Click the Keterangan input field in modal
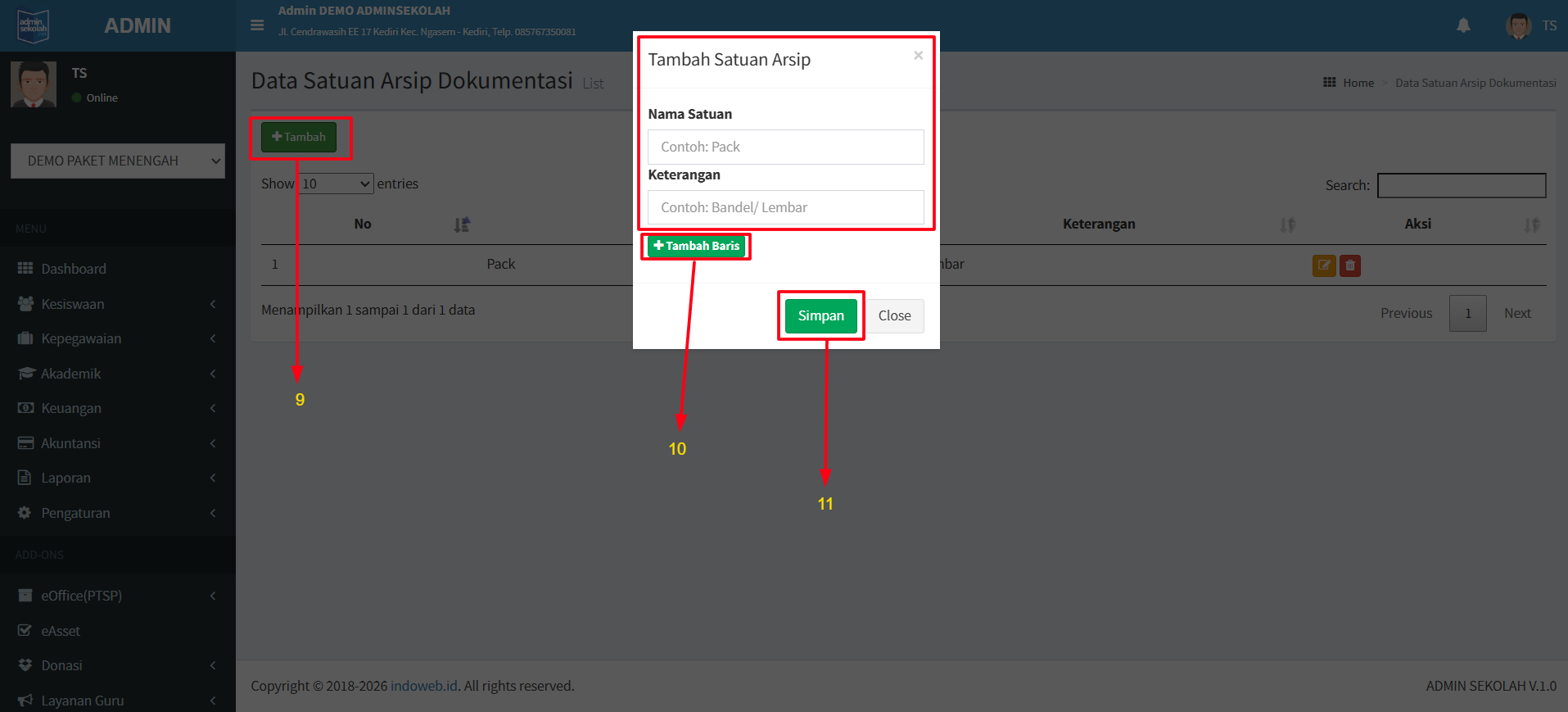This screenshot has height=712, width=1568. point(785,208)
